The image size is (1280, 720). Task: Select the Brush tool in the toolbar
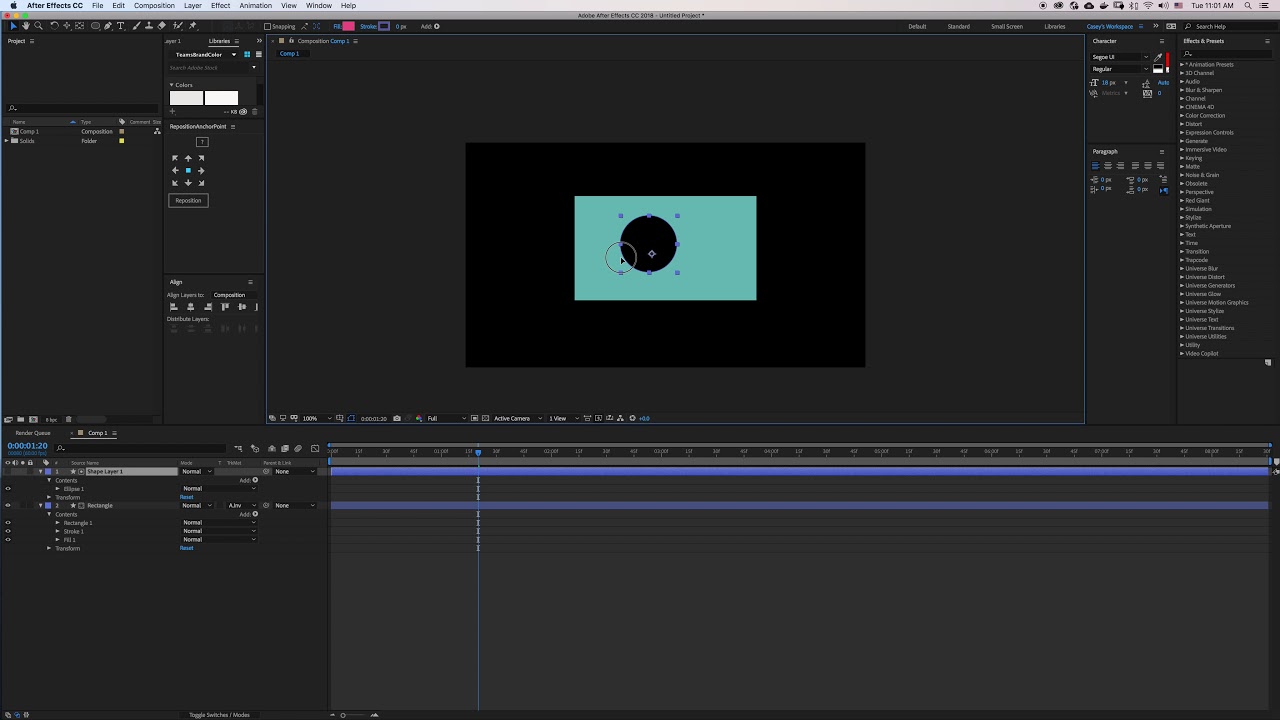tap(136, 26)
